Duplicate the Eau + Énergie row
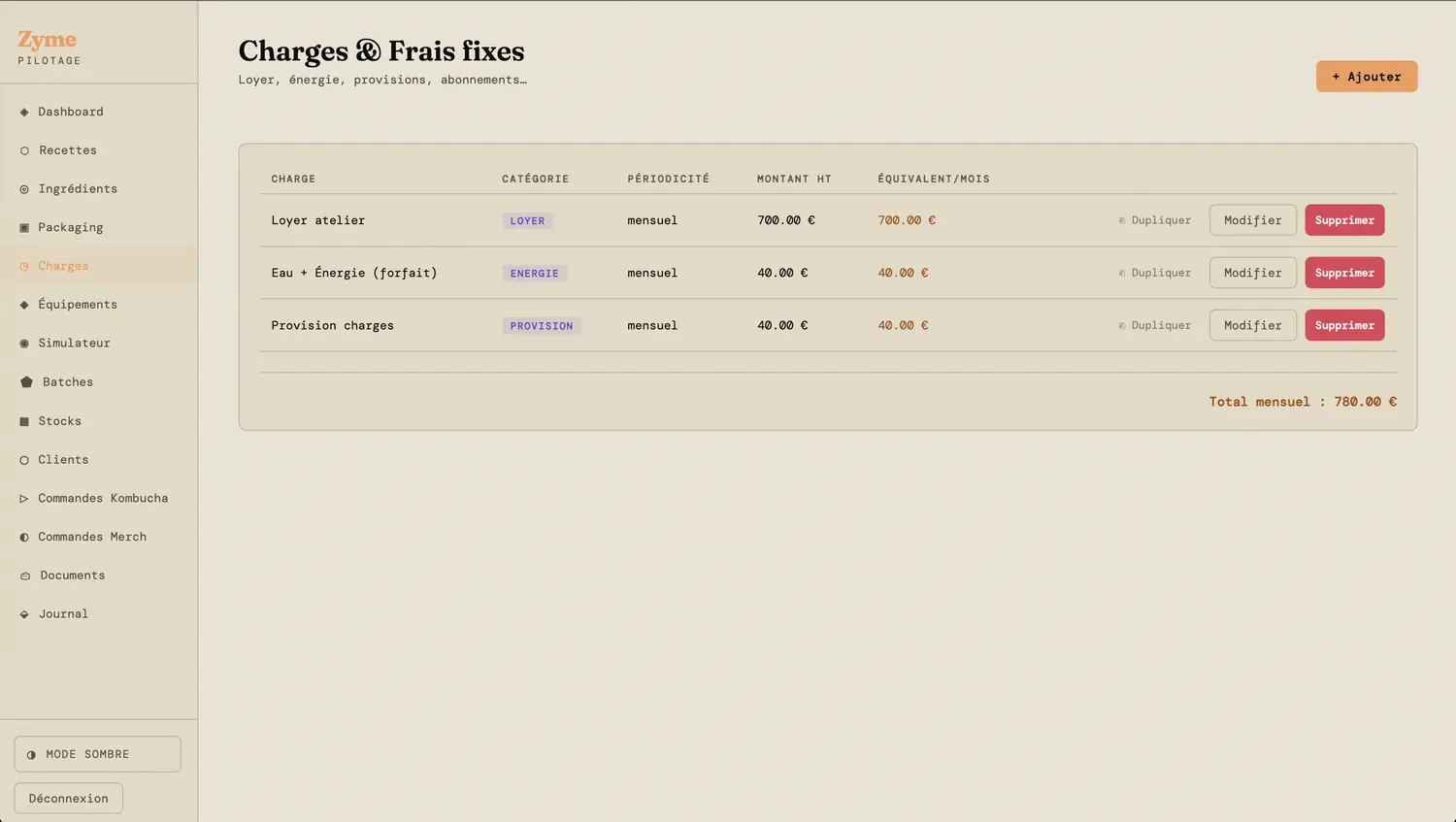The width and height of the screenshot is (1456, 822). 1154,273
